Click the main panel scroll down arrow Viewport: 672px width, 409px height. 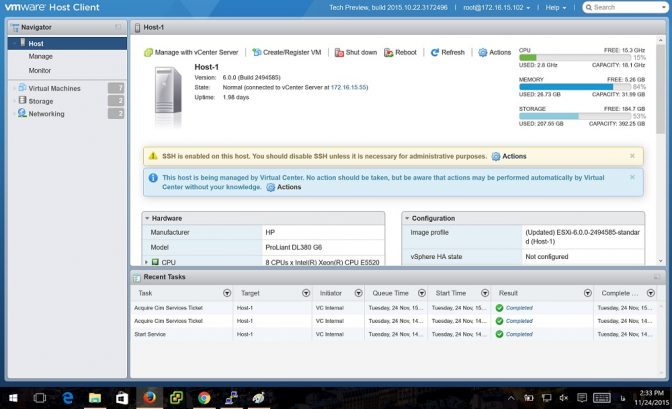[660, 261]
